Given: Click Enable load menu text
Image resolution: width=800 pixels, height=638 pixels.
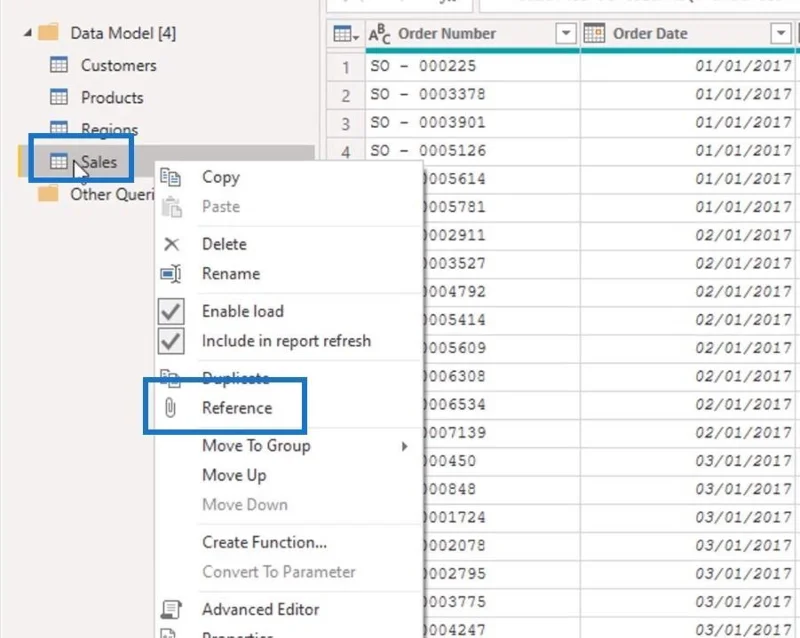Looking at the screenshot, I should point(242,311).
